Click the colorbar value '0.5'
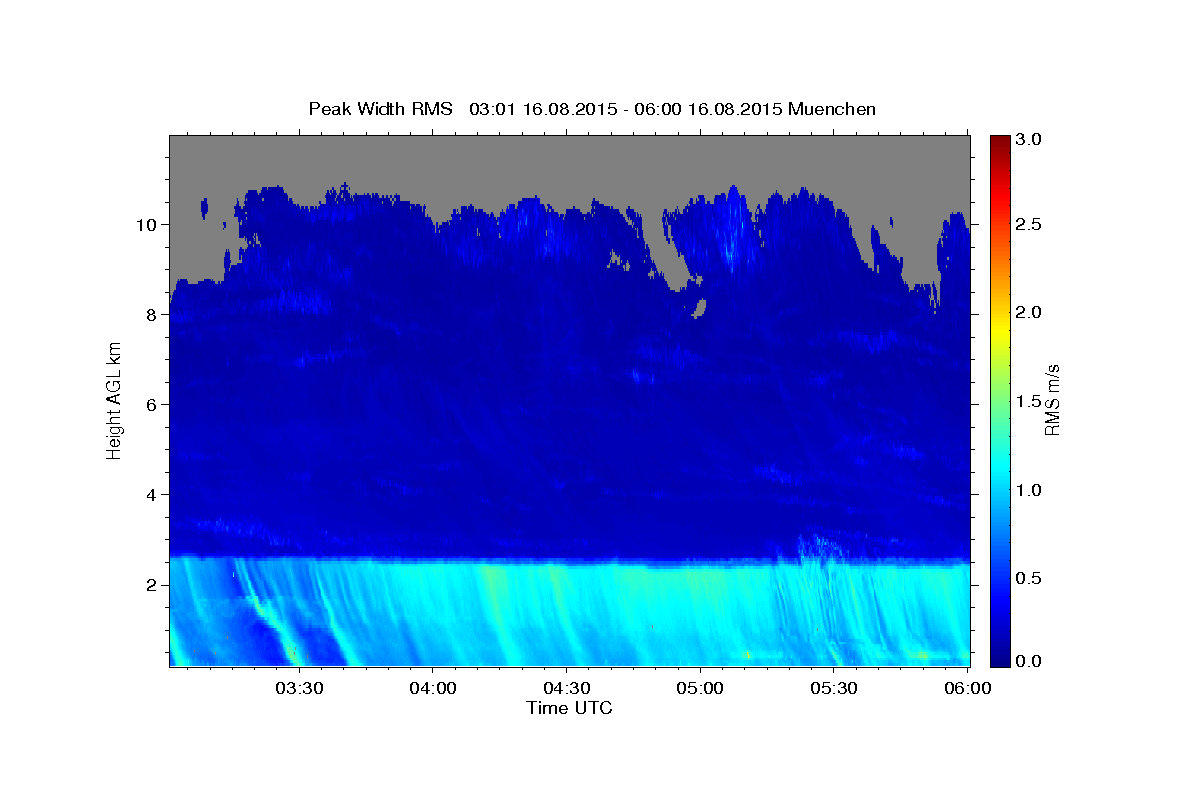This screenshot has width=1200, height=800. coord(1030,578)
